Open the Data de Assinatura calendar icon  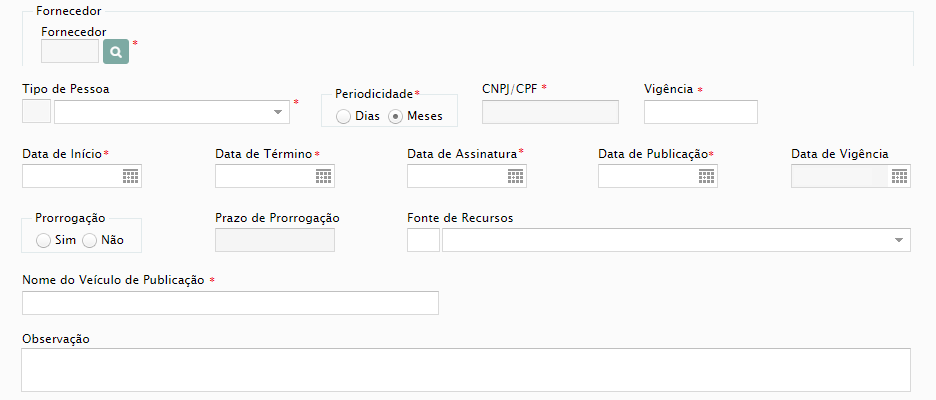(516, 176)
